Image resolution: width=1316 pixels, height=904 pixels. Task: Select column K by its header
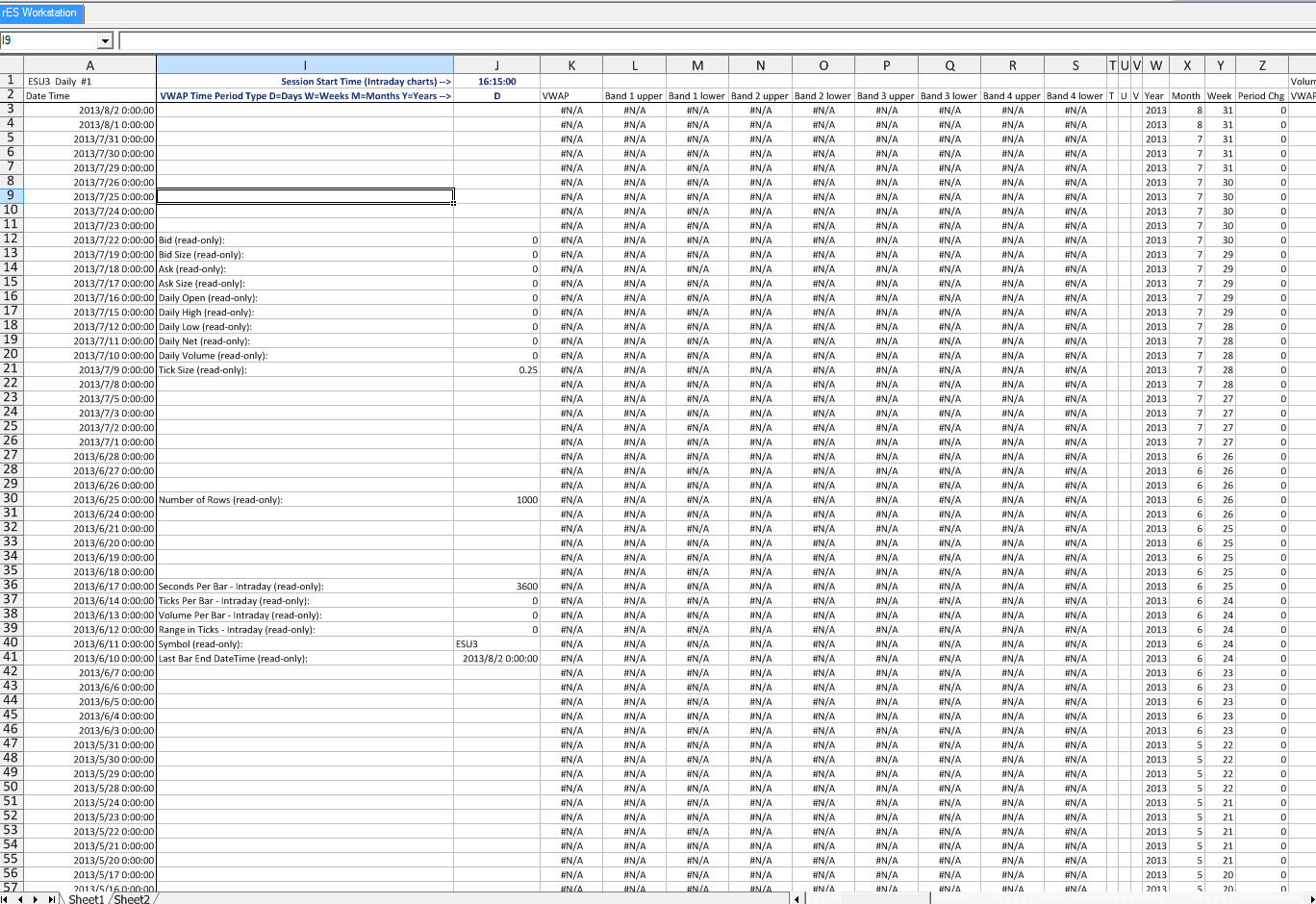pyautogui.click(x=571, y=64)
